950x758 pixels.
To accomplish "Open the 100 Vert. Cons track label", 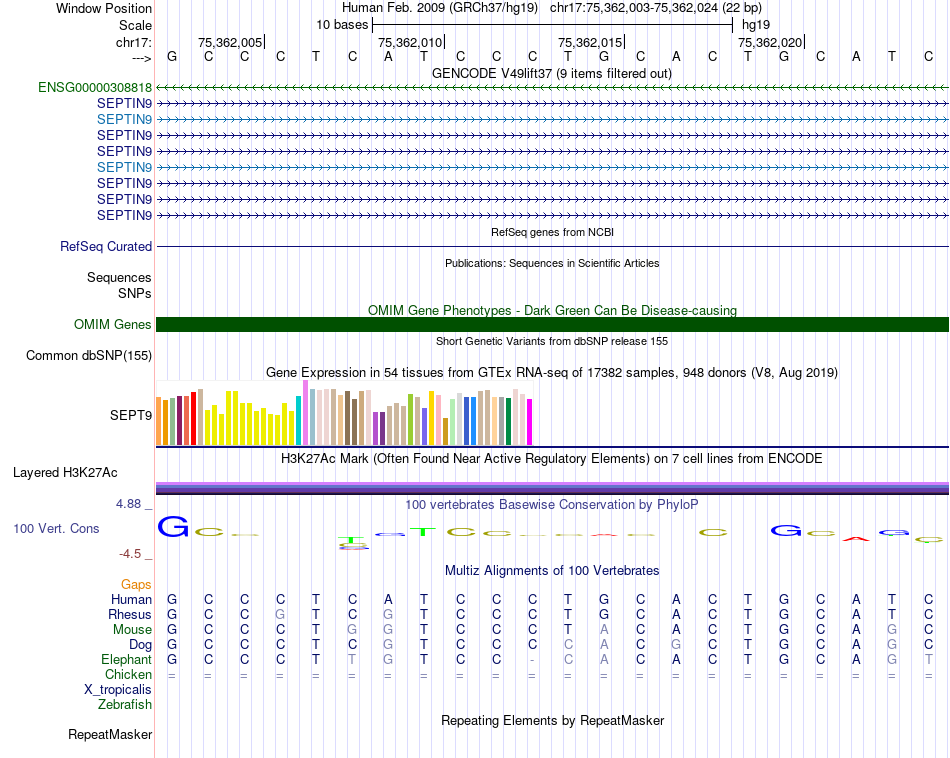I will point(56,528).
